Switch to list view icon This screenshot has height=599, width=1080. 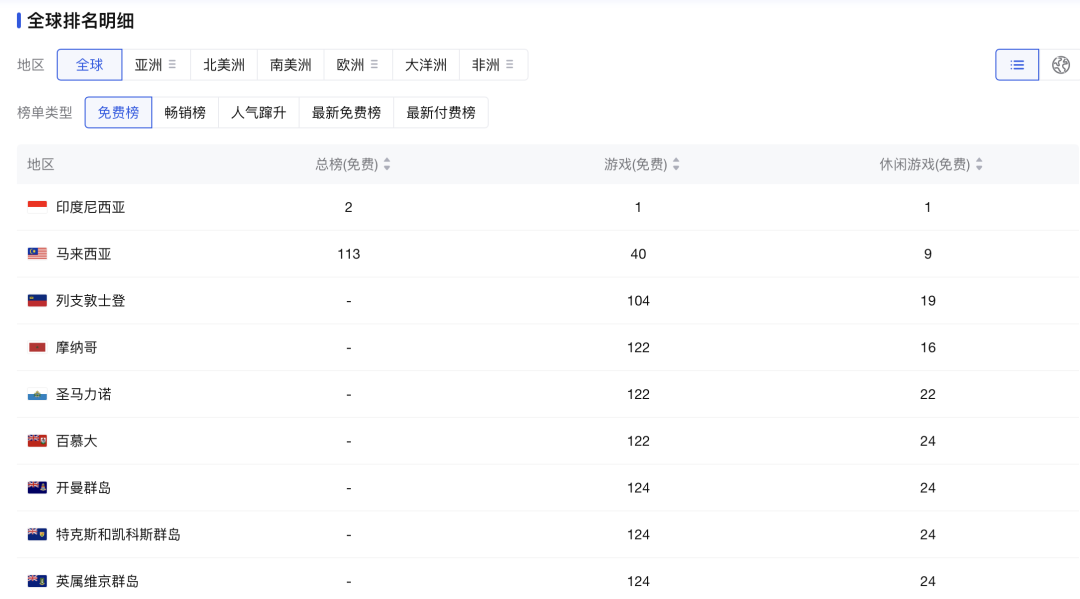point(1017,65)
